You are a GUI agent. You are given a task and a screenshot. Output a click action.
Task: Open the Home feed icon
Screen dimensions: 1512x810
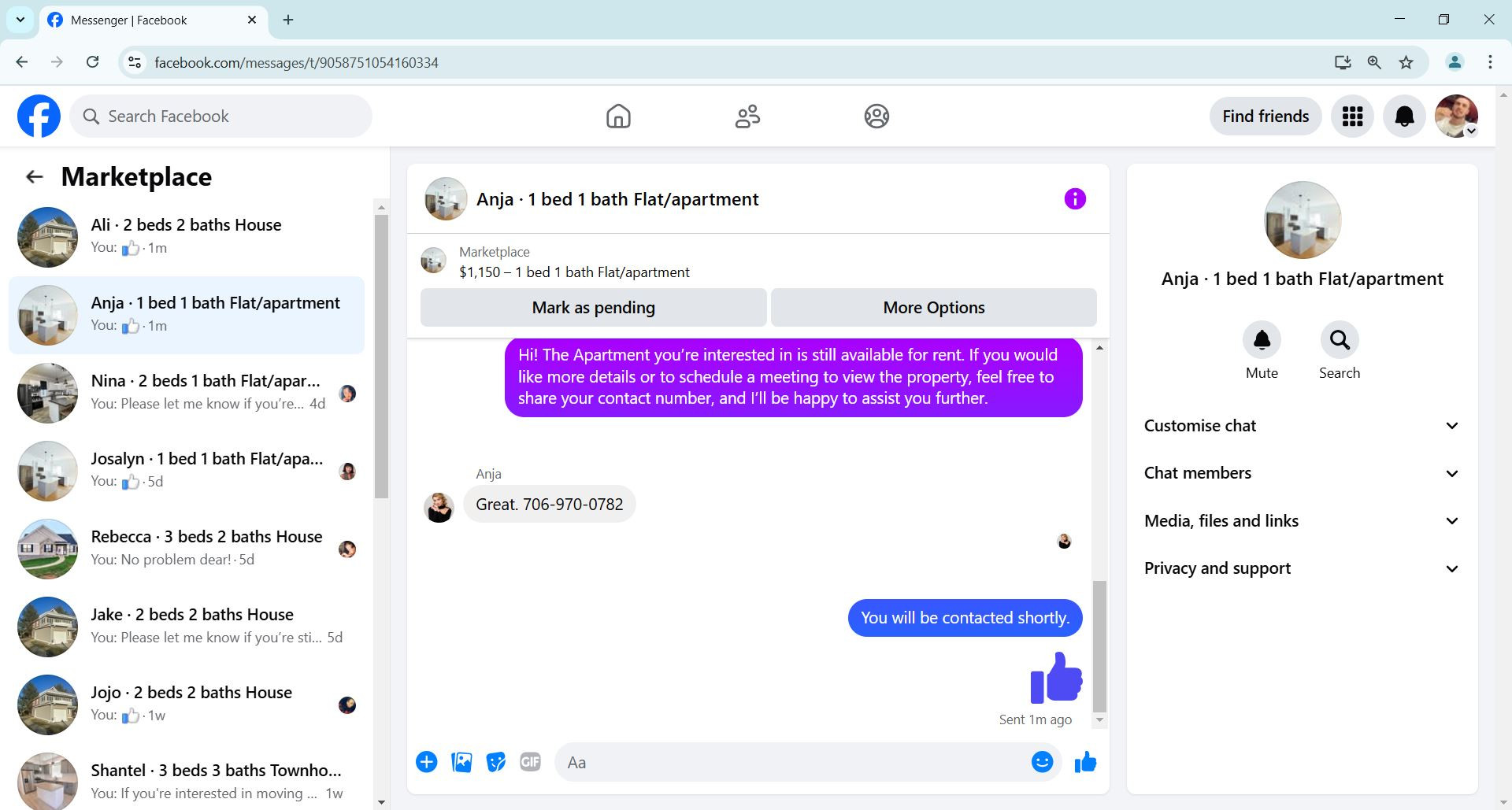(618, 117)
